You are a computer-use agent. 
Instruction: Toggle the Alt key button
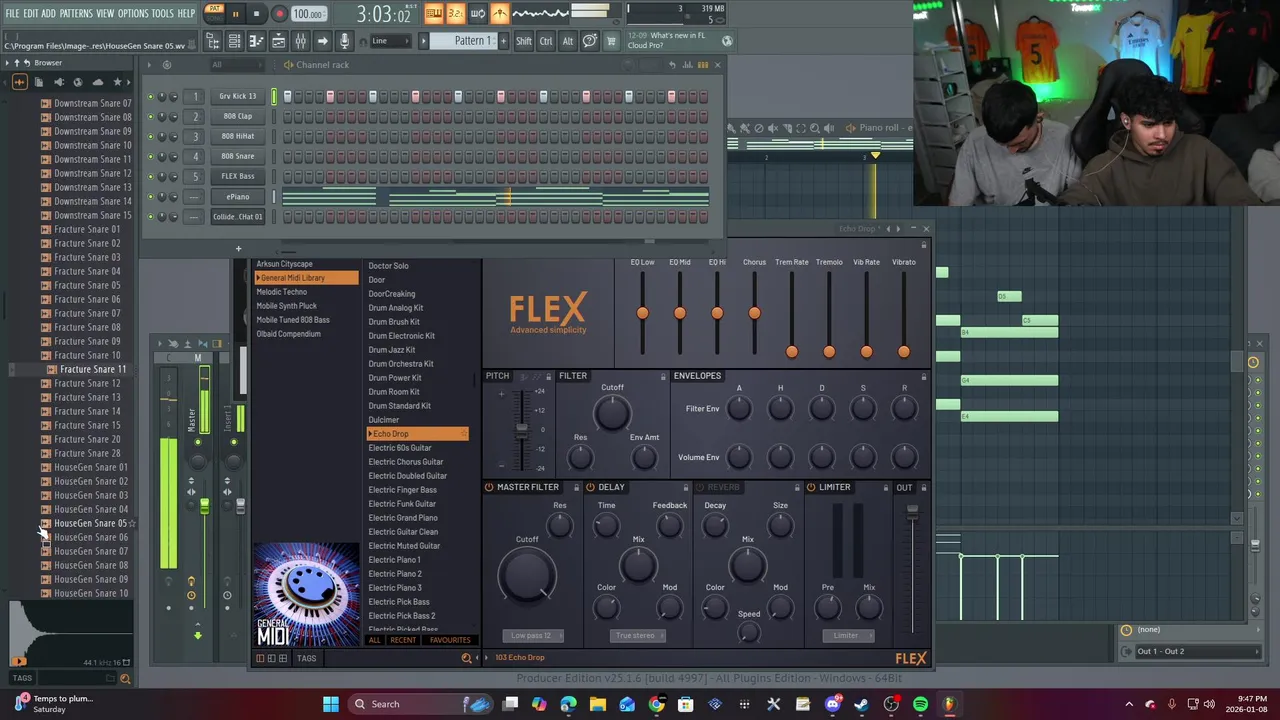point(568,41)
